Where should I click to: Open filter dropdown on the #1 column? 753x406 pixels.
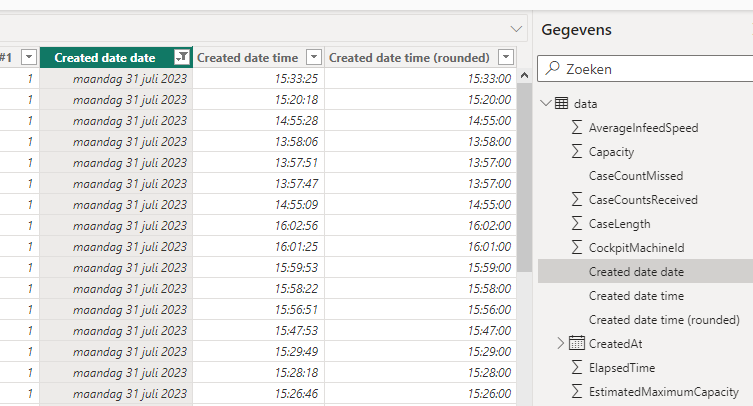[29, 58]
